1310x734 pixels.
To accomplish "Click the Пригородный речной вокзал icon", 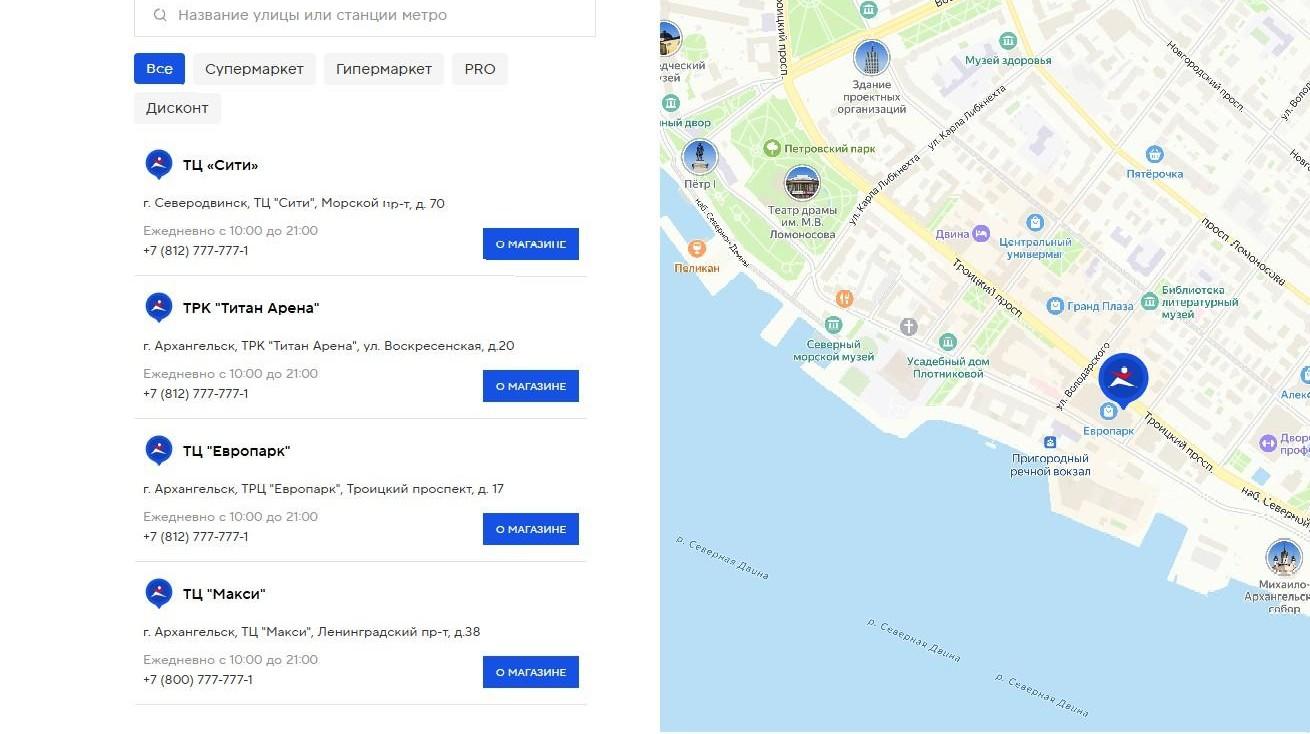I will click(1049, 442).
